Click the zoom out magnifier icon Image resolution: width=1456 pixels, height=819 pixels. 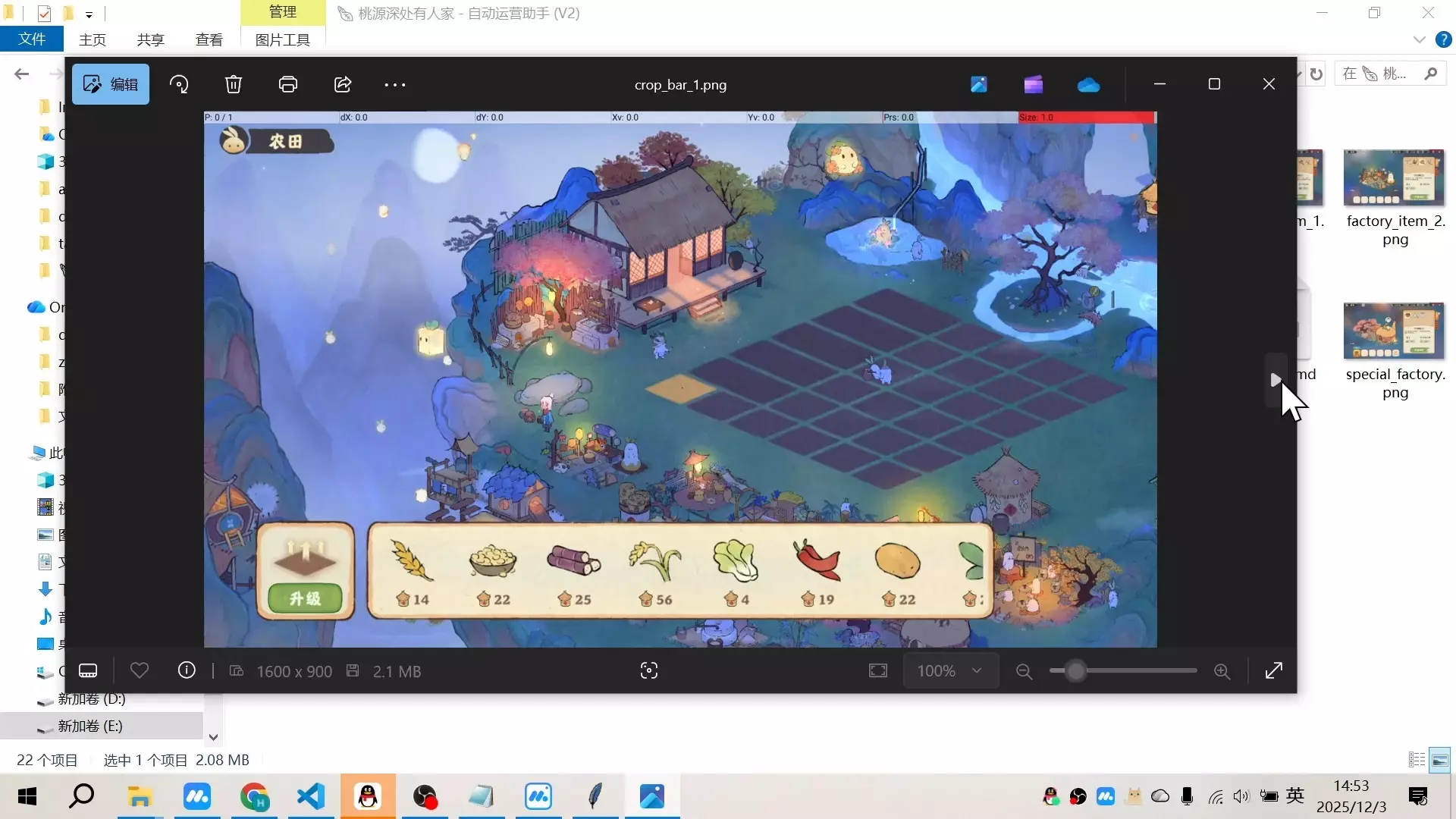pos(1024,671)
